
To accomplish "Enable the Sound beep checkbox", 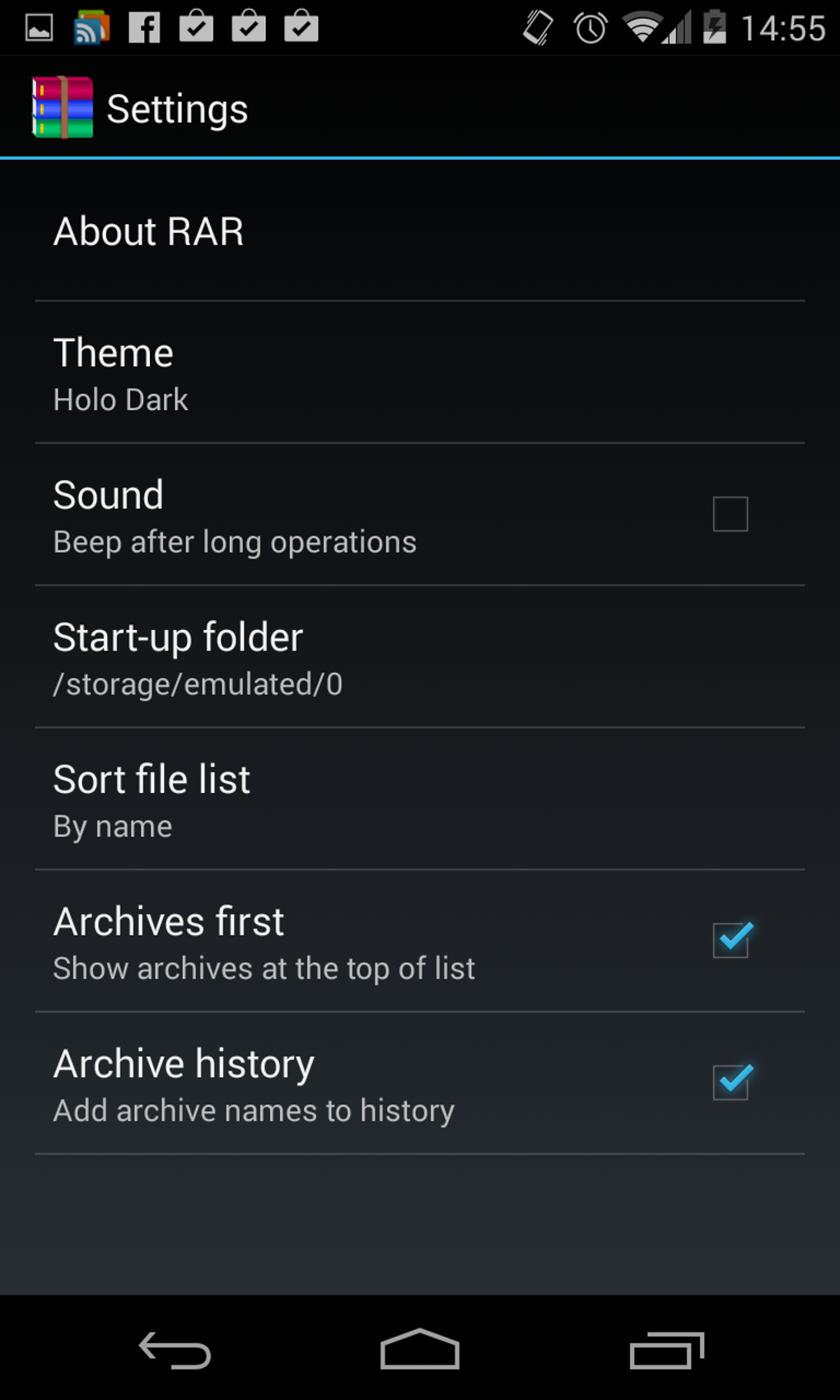I will coord(730,514).
